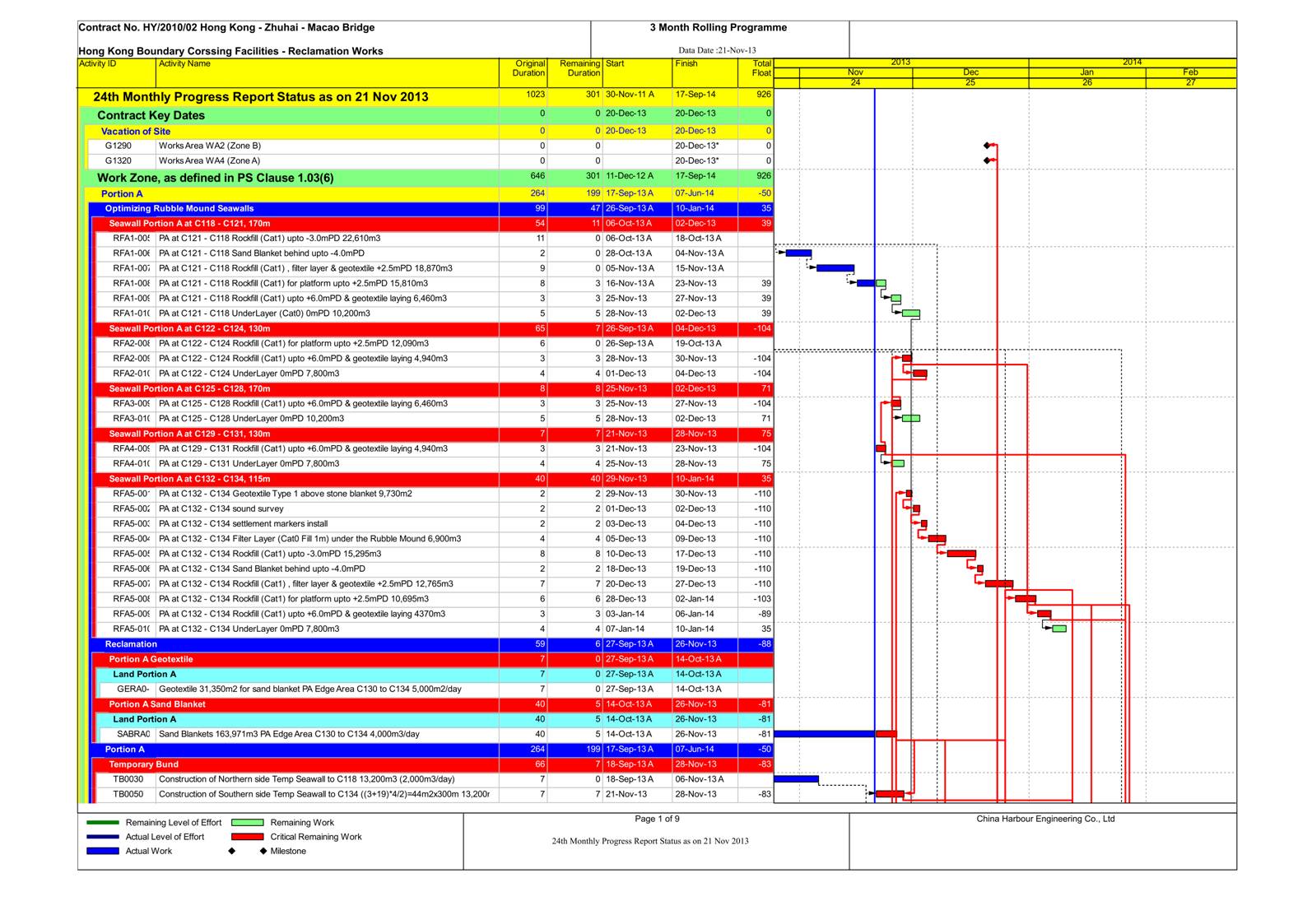Click the finish date 06-Jan-14
This screenshot has height=924, width=1307.
point(695,614)
